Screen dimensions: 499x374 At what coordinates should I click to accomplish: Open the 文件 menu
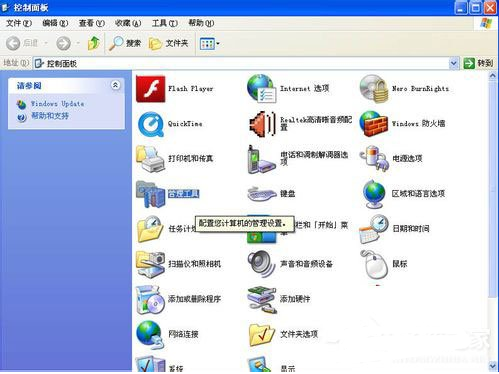click(x=19, y=23)
